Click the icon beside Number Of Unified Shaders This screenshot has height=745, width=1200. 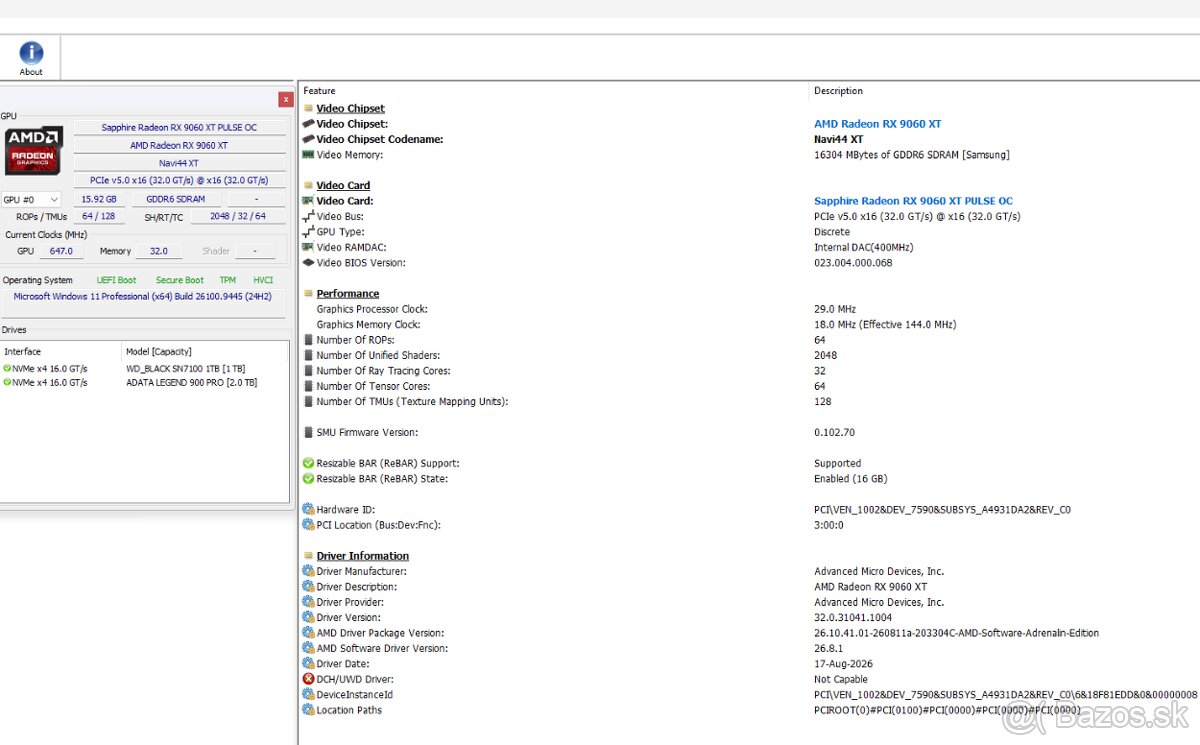(308, 355)
